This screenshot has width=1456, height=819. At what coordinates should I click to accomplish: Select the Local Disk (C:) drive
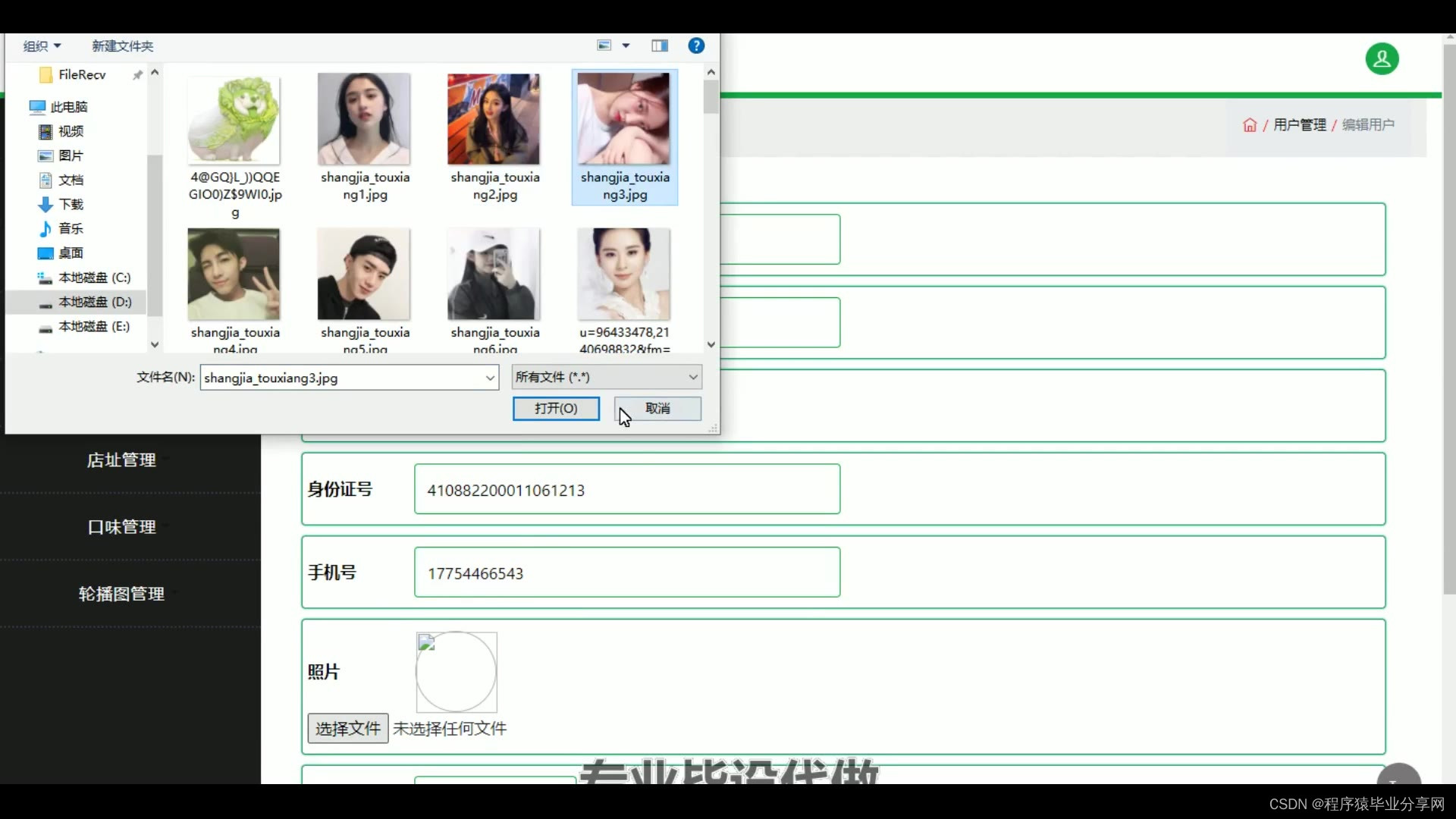94,278
